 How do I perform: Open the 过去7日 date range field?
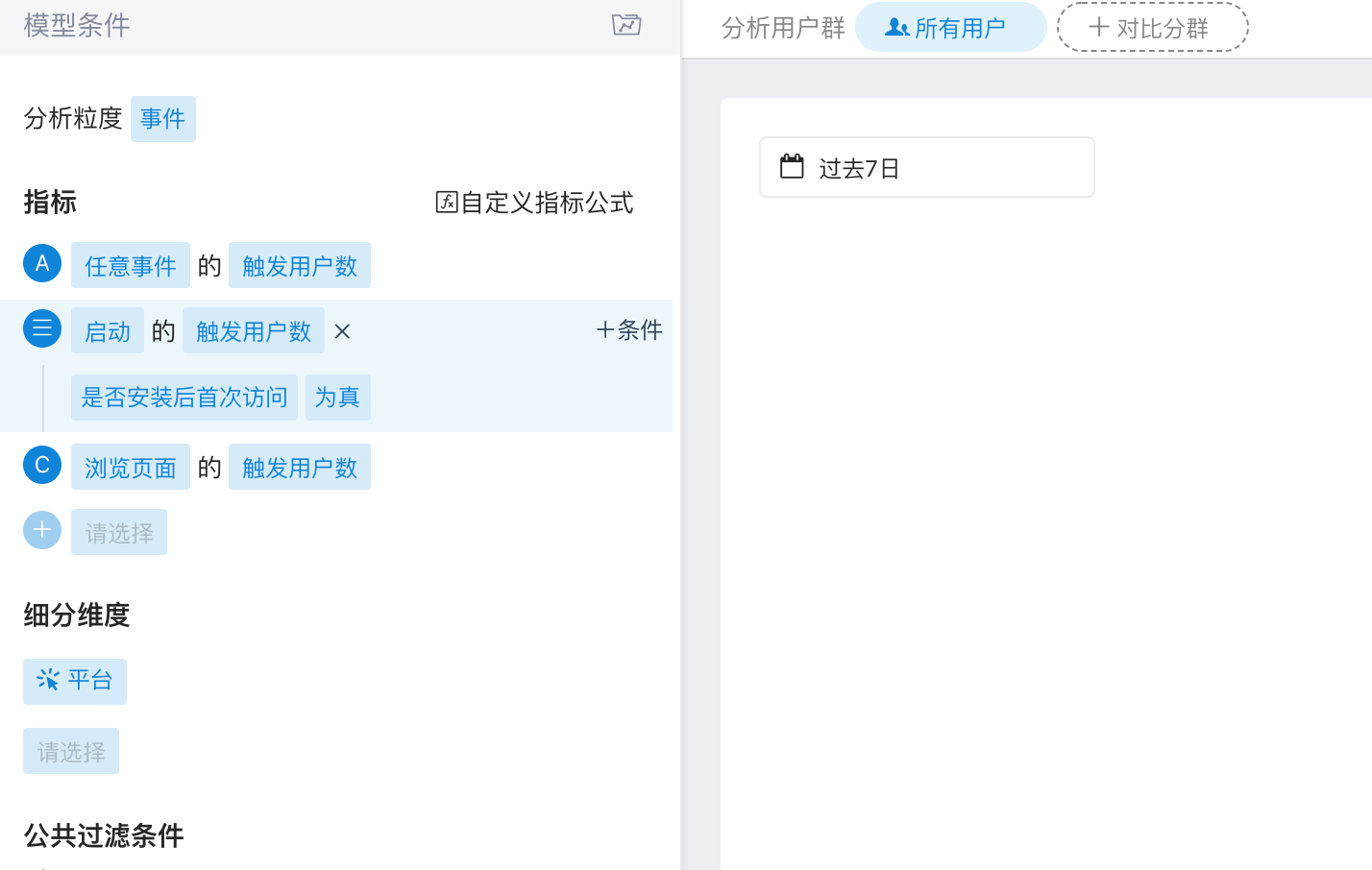click(x=926, y=168)
